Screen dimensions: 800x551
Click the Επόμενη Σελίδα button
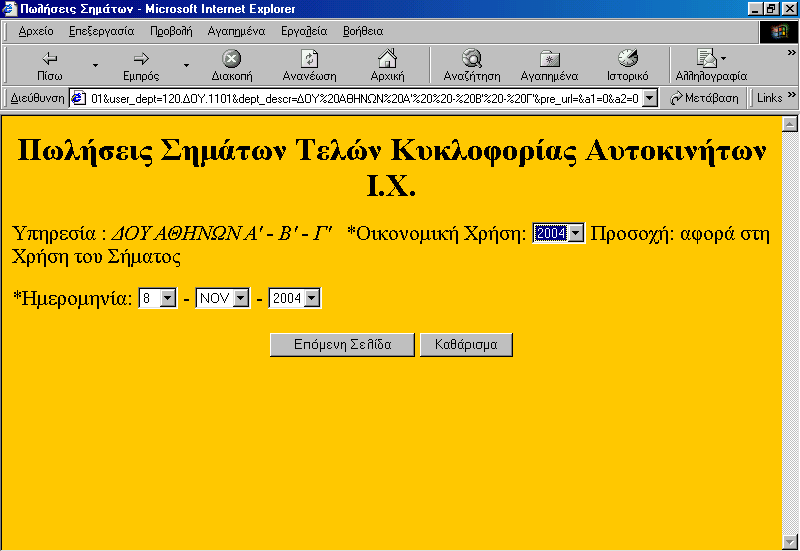342,345
